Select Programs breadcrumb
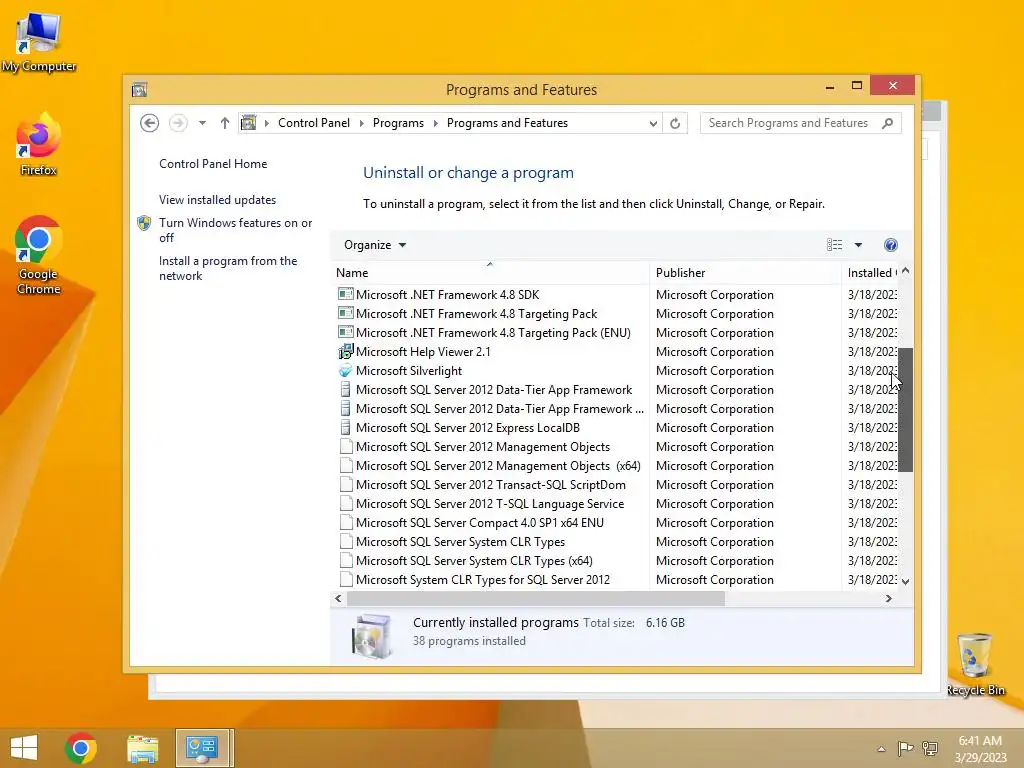The height and width of the screenshot is (768, 1024). (x=398, y=123)
